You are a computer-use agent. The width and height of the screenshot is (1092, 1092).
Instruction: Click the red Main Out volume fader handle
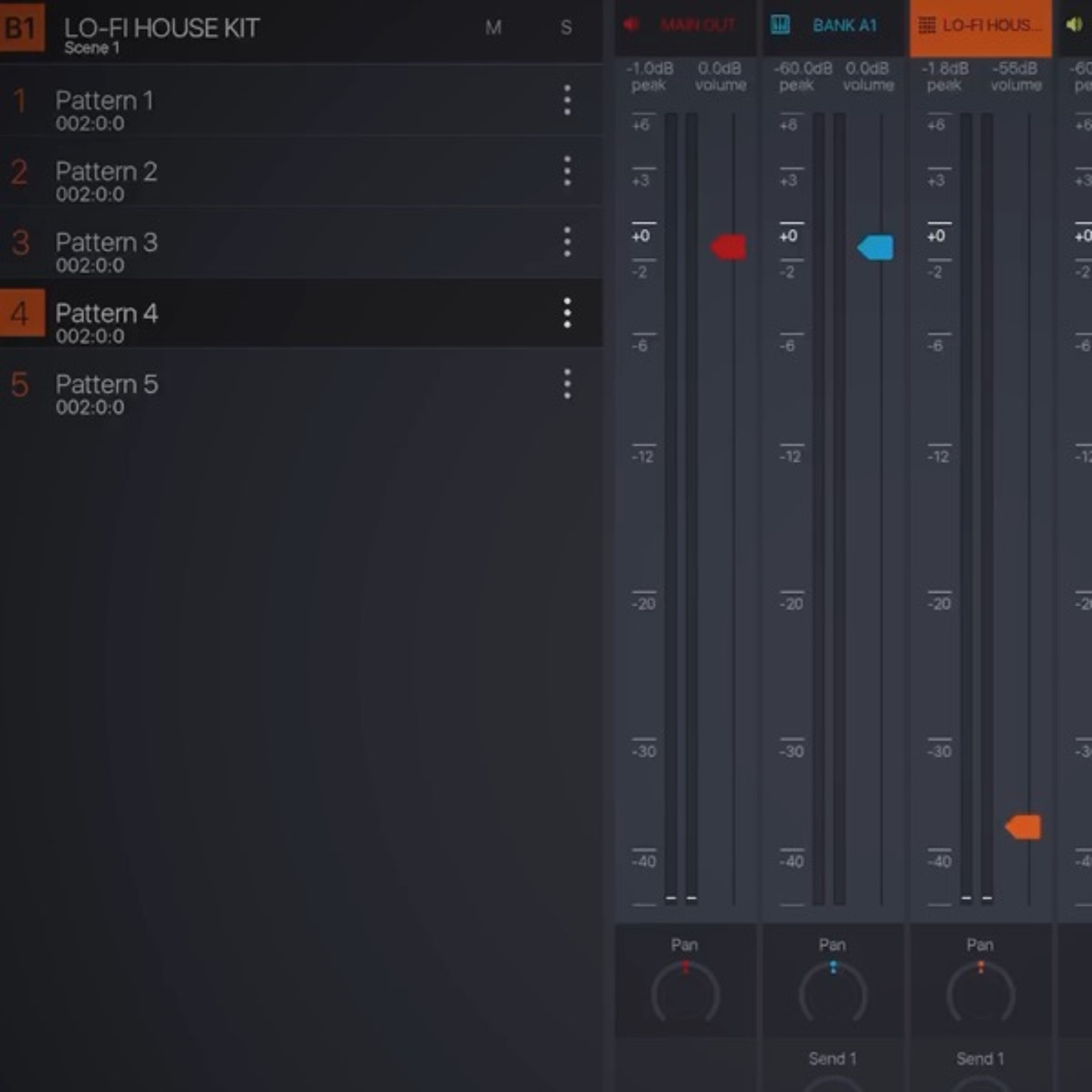[x=728, y=247]
